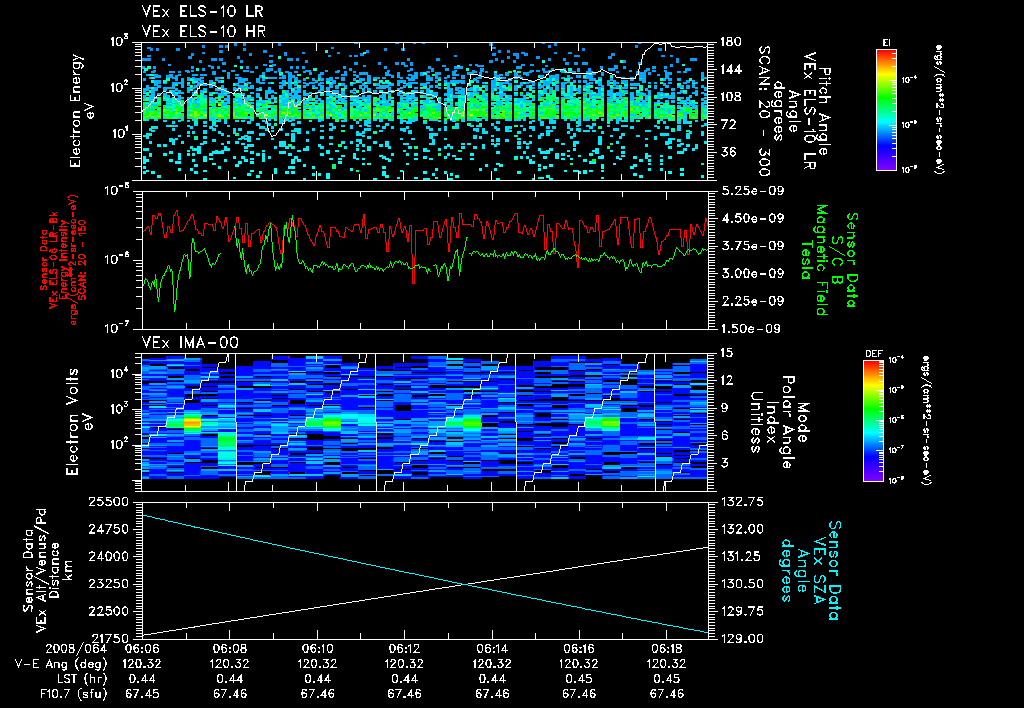1024x708 pixels.
Task: Click the 21750 altitude axis tick
Action: (108, 638)
